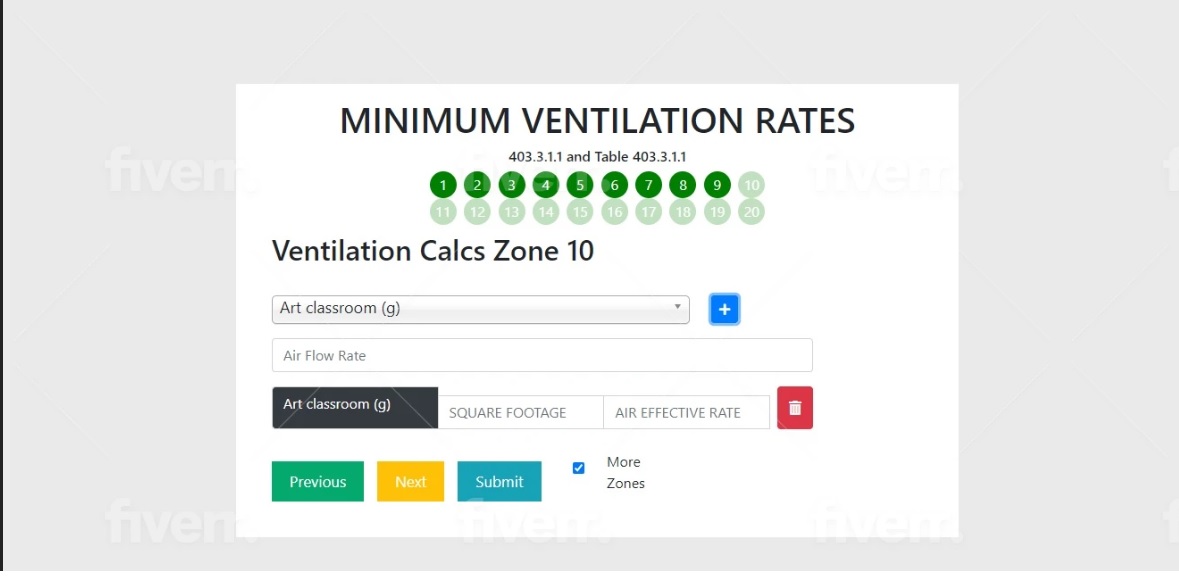Go to zone step 20 circle
Viewport: 1179px width, 577px height.
pyautogui.click(x=751, y=211)
